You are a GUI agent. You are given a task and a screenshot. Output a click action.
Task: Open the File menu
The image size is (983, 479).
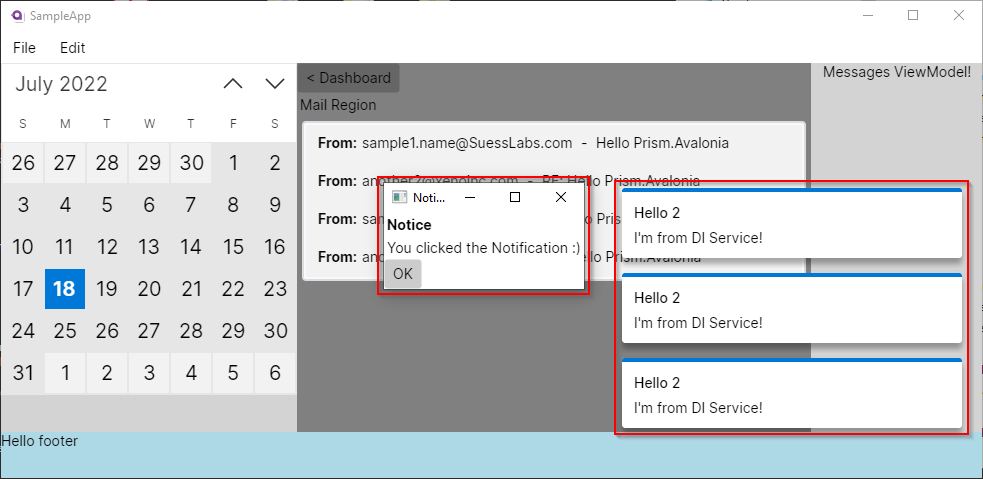(24, 48)
